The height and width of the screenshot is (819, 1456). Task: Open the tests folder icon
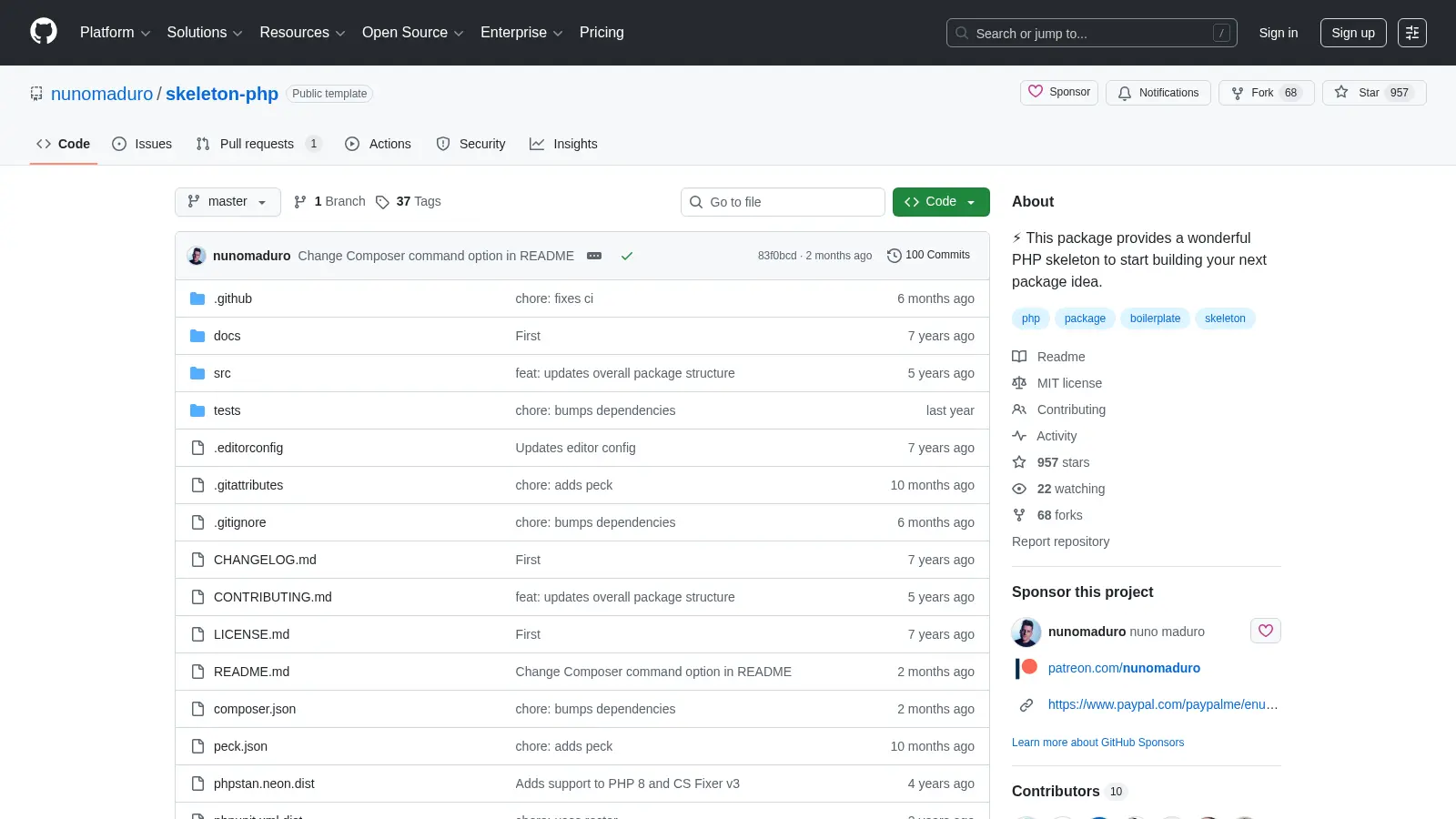click(x=197, y=410)
